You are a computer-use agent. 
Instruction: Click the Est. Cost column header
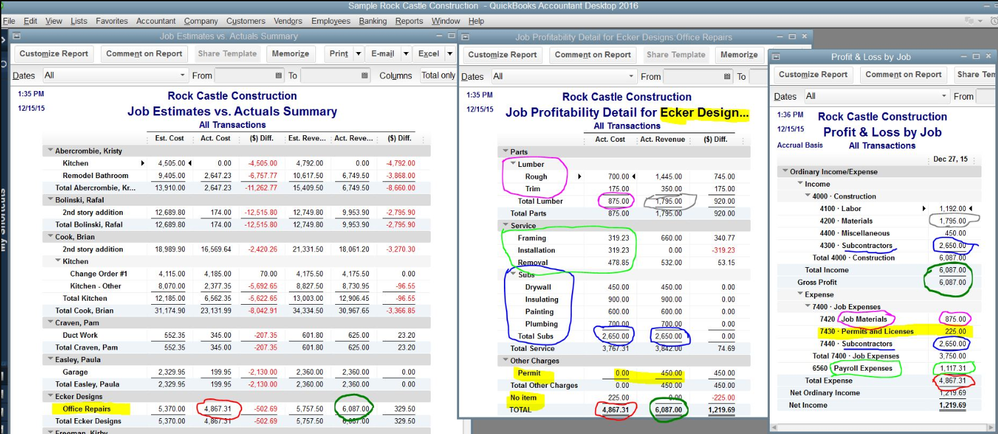169,138
